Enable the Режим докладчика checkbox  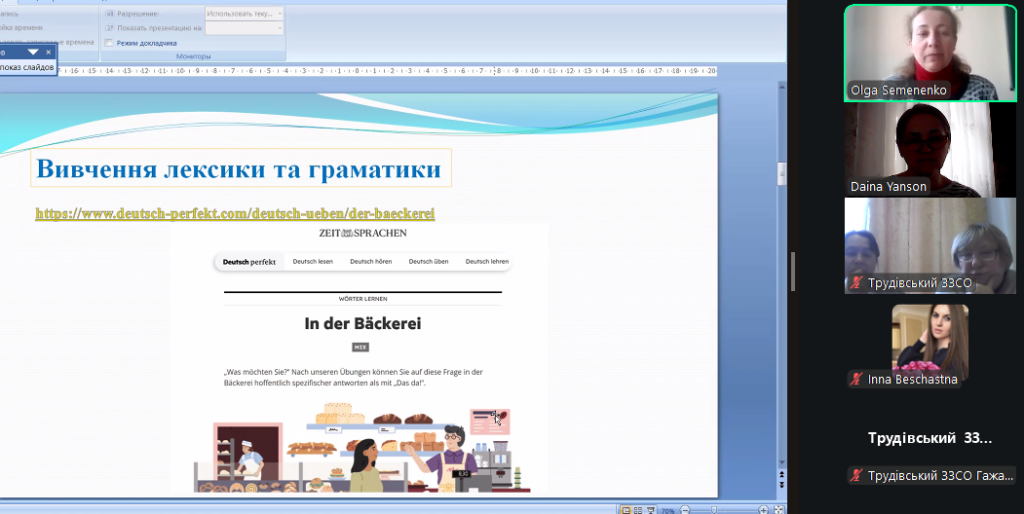[109, 43]
